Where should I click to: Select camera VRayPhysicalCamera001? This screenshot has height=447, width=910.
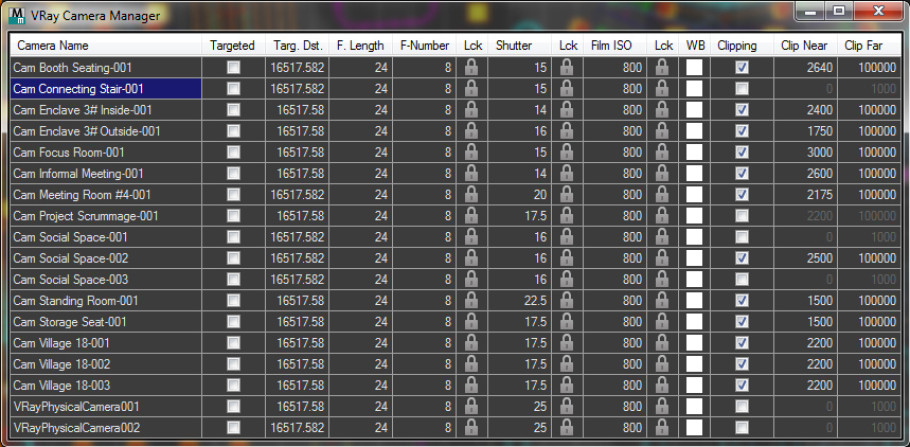coord(106,407)
